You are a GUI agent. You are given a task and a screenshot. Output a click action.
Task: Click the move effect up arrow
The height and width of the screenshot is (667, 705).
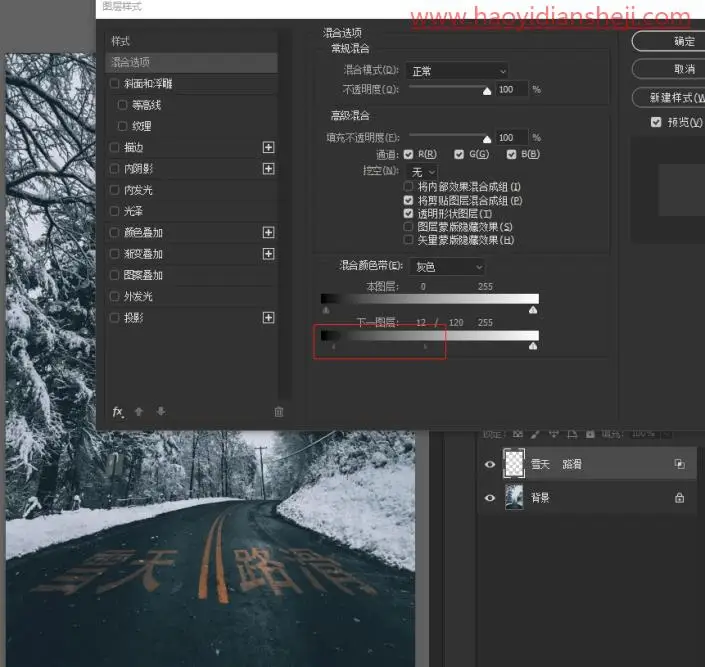point(138,412)
